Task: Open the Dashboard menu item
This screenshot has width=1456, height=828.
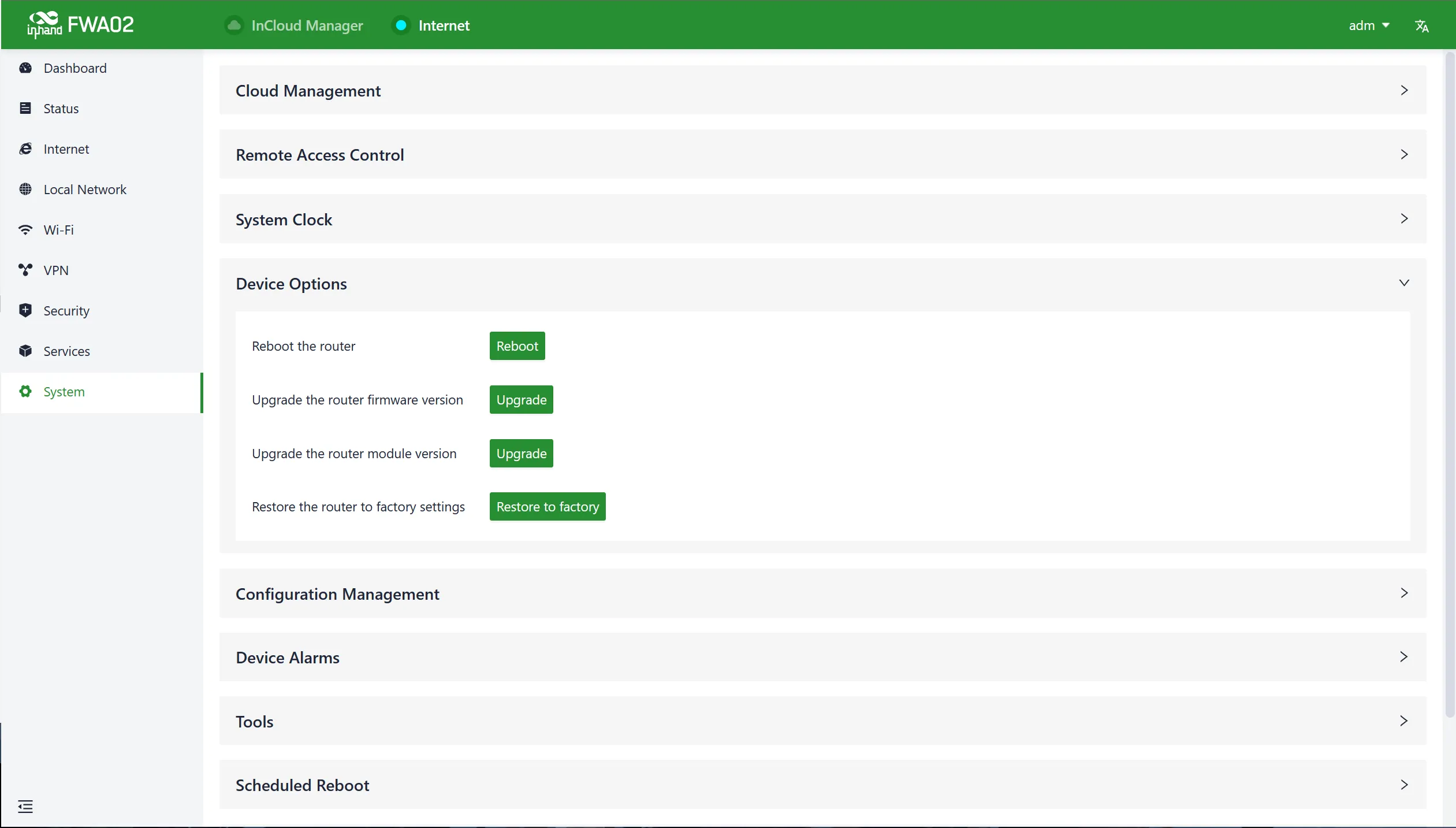Action: 102,68
